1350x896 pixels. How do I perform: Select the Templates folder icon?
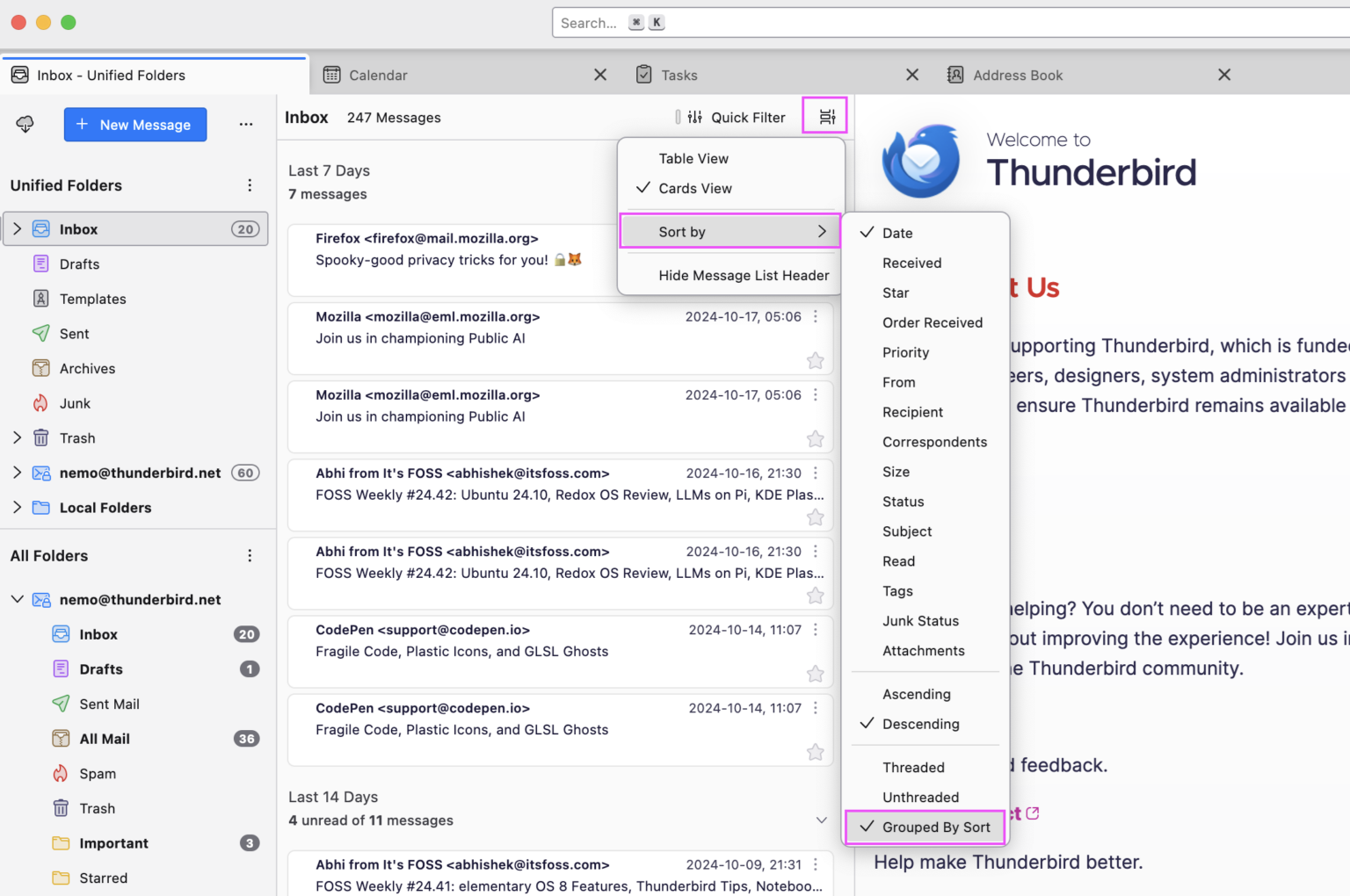tap(41, 299)
